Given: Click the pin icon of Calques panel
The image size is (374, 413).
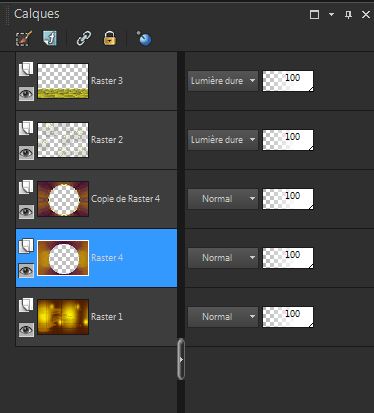Looking at the screenshot, I should (x=348, y=15).
